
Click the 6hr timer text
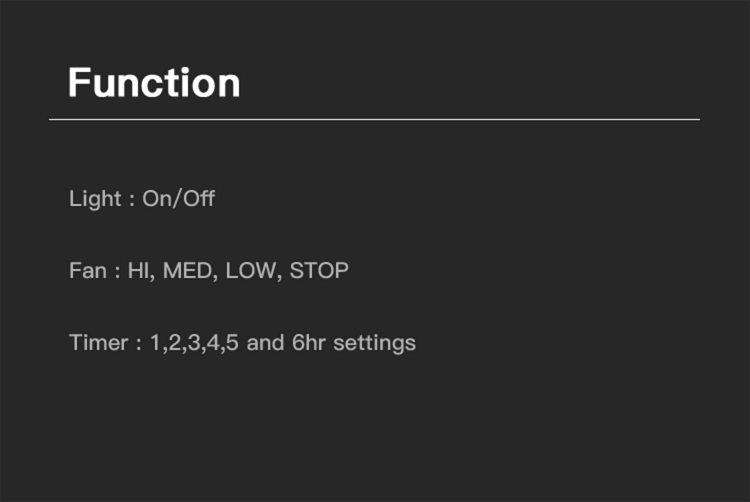[309, 343]
